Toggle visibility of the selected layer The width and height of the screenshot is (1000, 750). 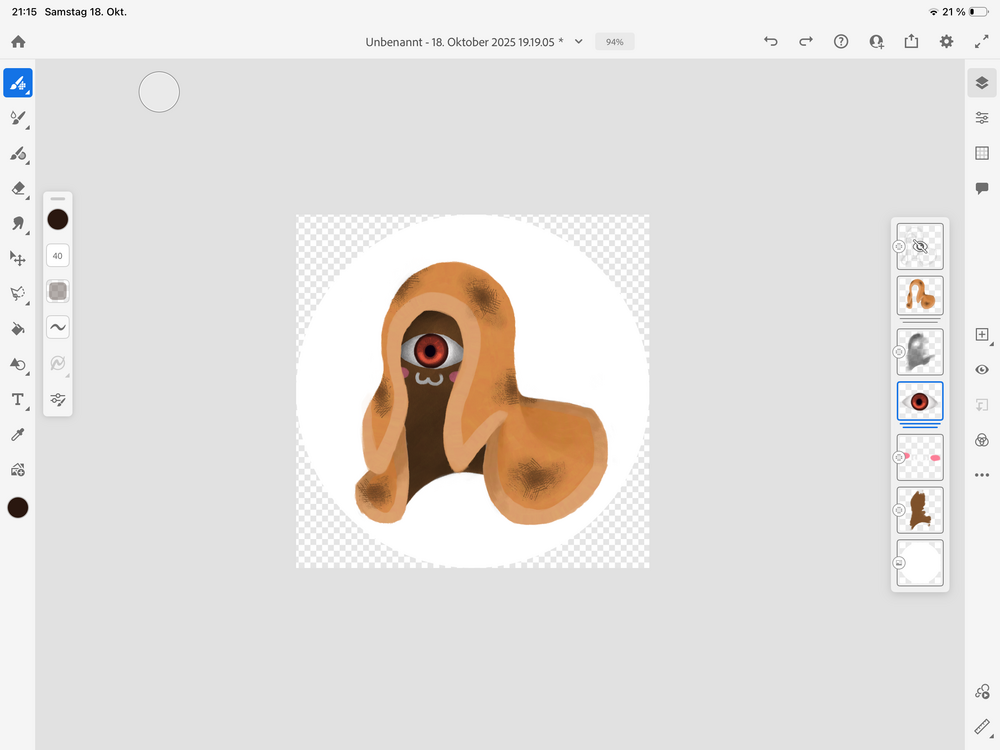981,370
